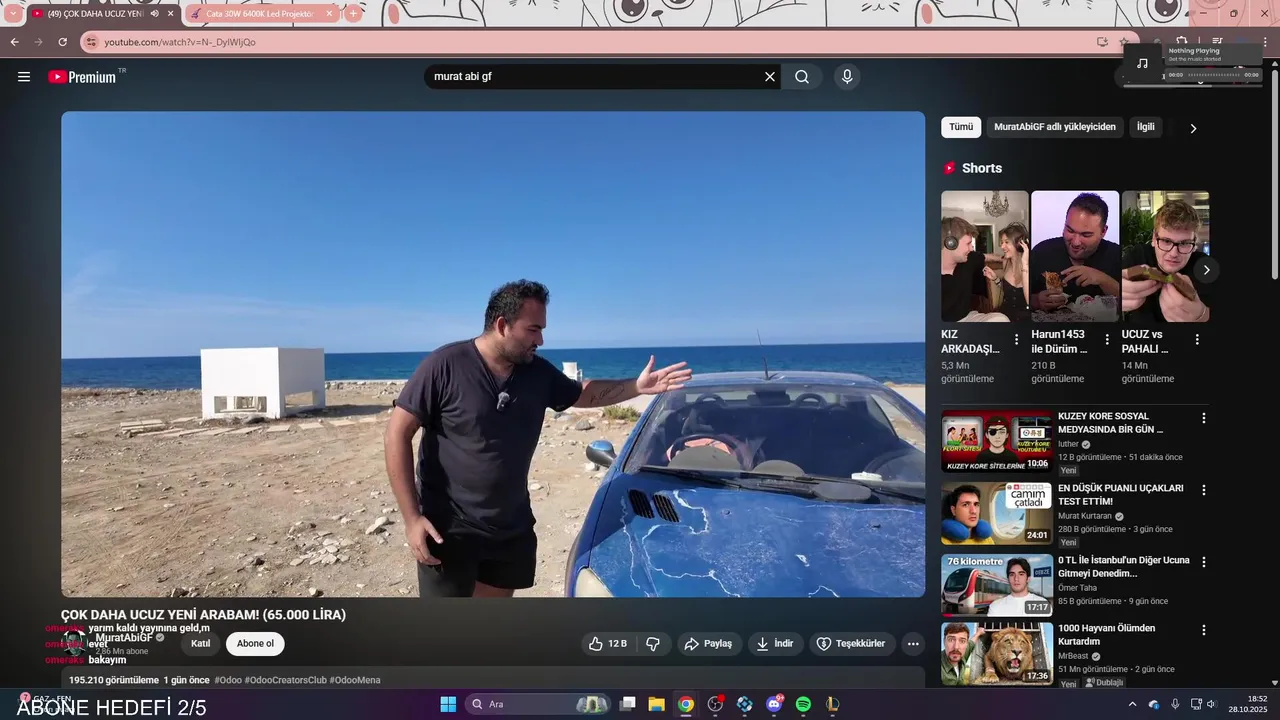Go to the YouTube Premium home logo
1280x720 pixels.
[x=83, y=77]
